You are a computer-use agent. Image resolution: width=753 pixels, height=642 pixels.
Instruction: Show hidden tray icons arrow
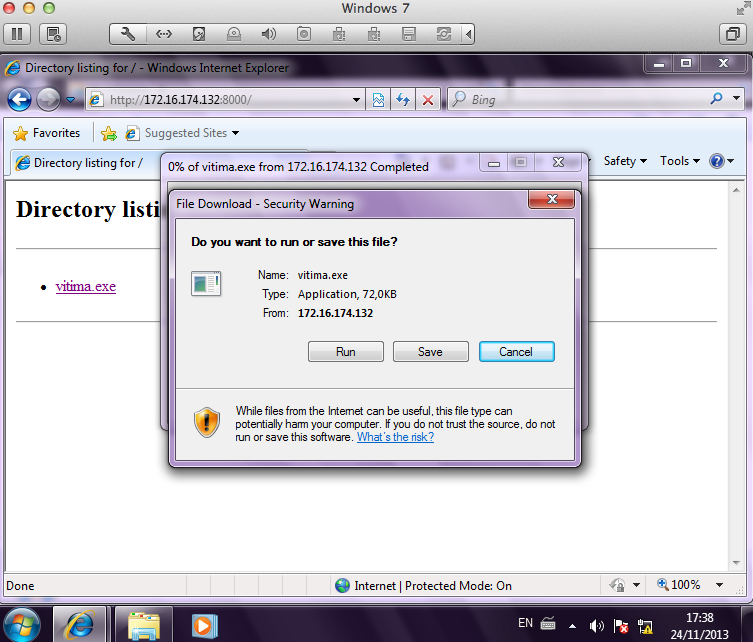pyautogui.click(x=572, y=626)
